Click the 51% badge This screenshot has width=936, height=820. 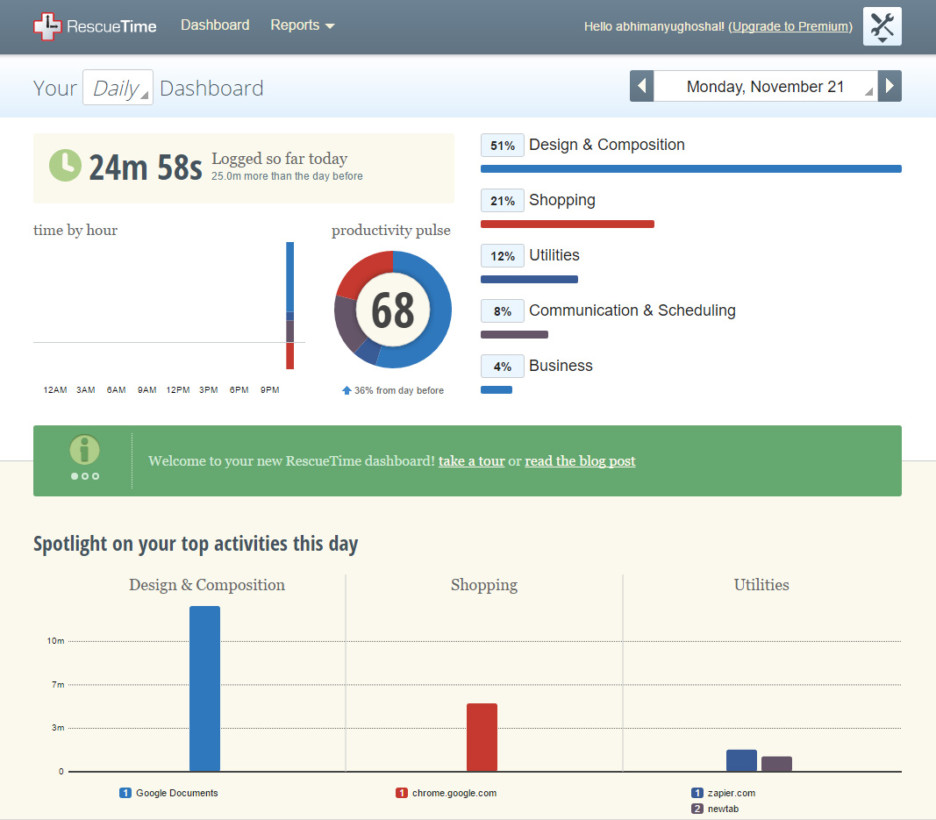(x=503, y=145)
